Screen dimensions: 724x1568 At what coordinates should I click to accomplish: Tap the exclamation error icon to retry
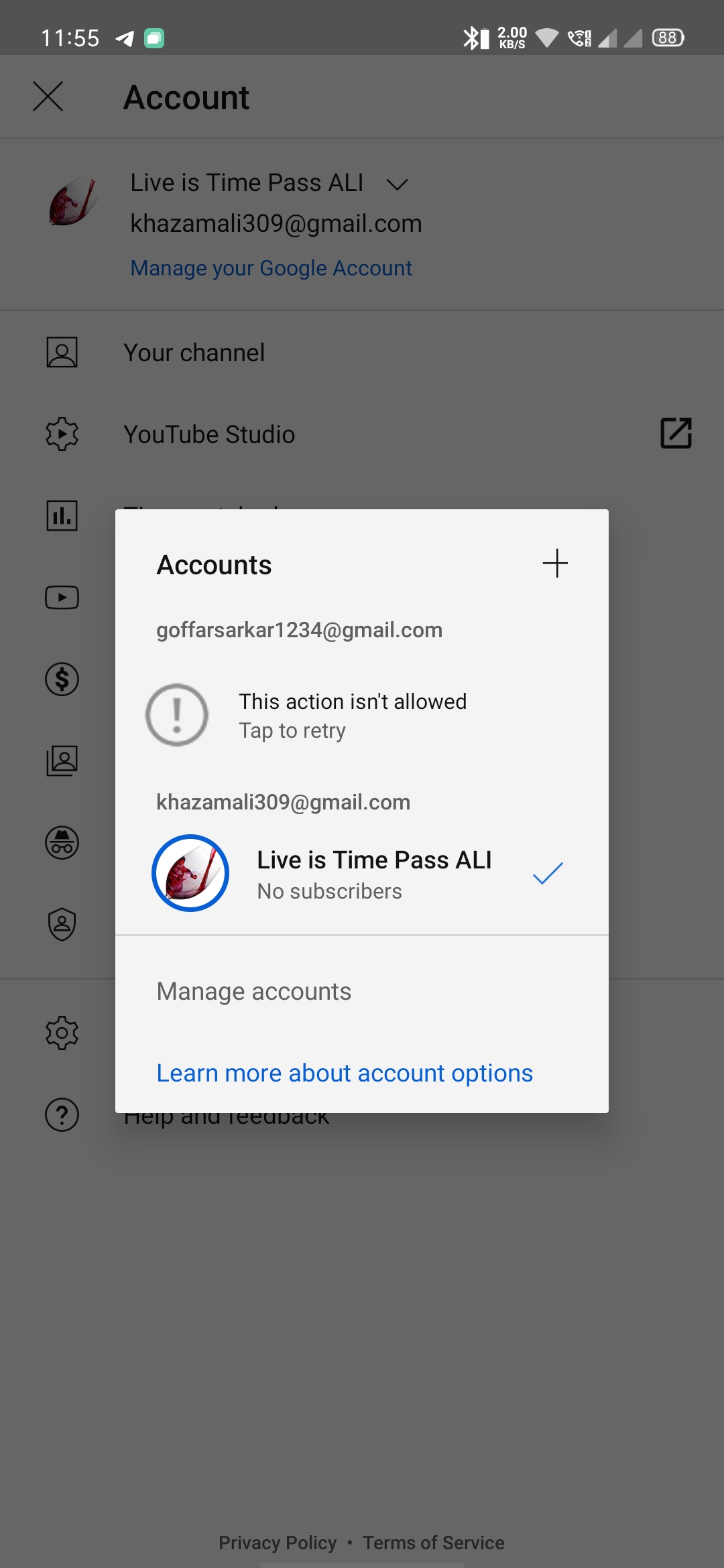177,715
